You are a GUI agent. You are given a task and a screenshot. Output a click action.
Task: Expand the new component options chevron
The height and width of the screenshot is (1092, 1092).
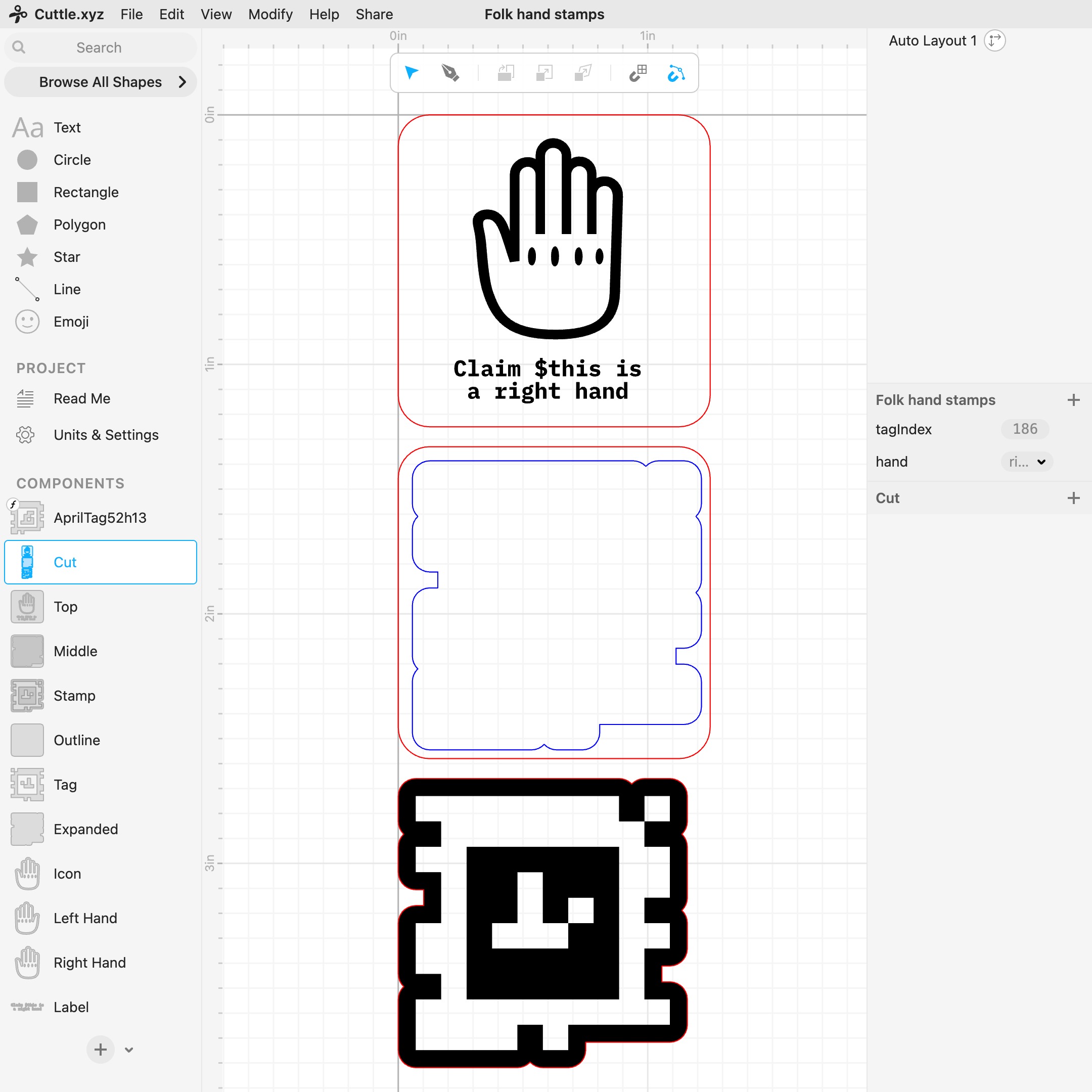tap(129, 1050)
